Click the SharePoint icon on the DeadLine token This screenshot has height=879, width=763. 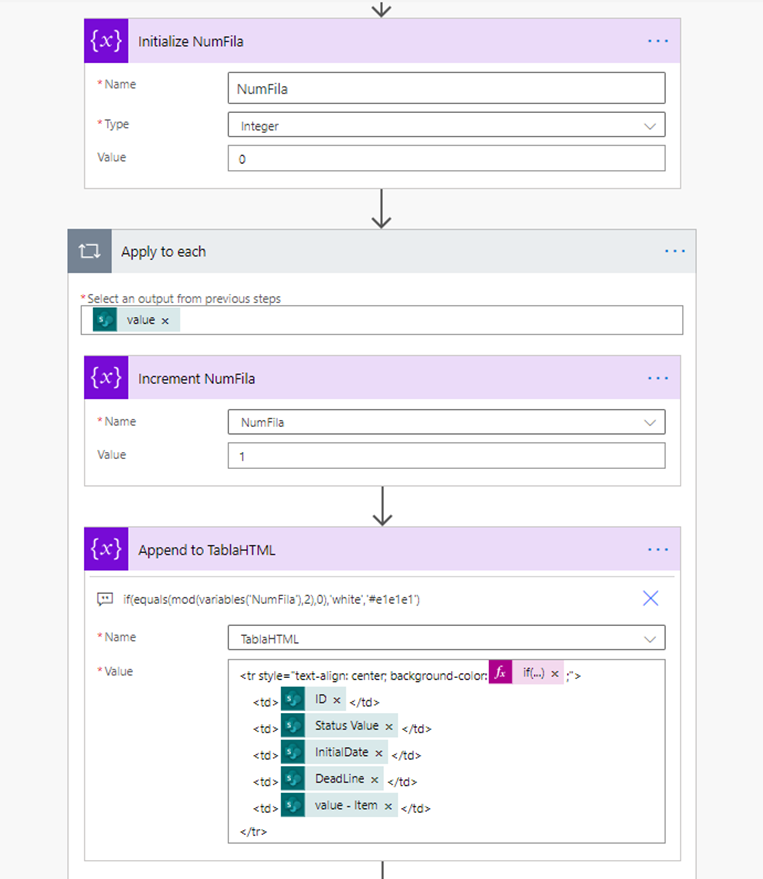coord(292,780)
